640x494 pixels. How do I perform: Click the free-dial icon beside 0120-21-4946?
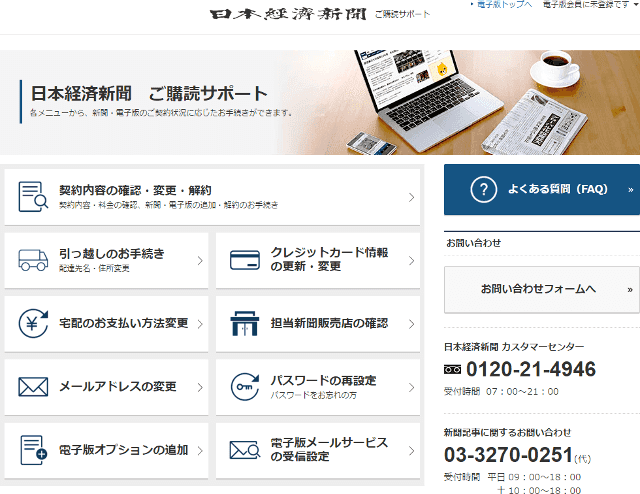[452, 369]
